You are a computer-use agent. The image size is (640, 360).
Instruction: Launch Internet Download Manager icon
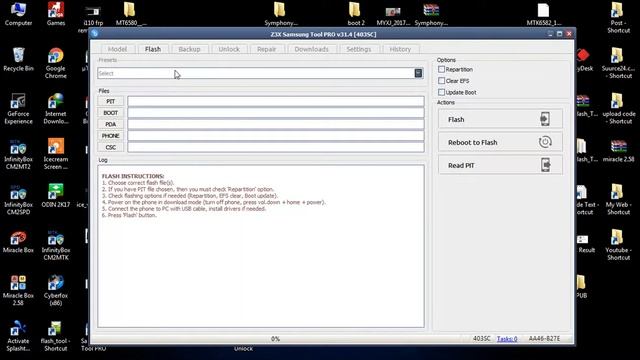coord(56,109)
